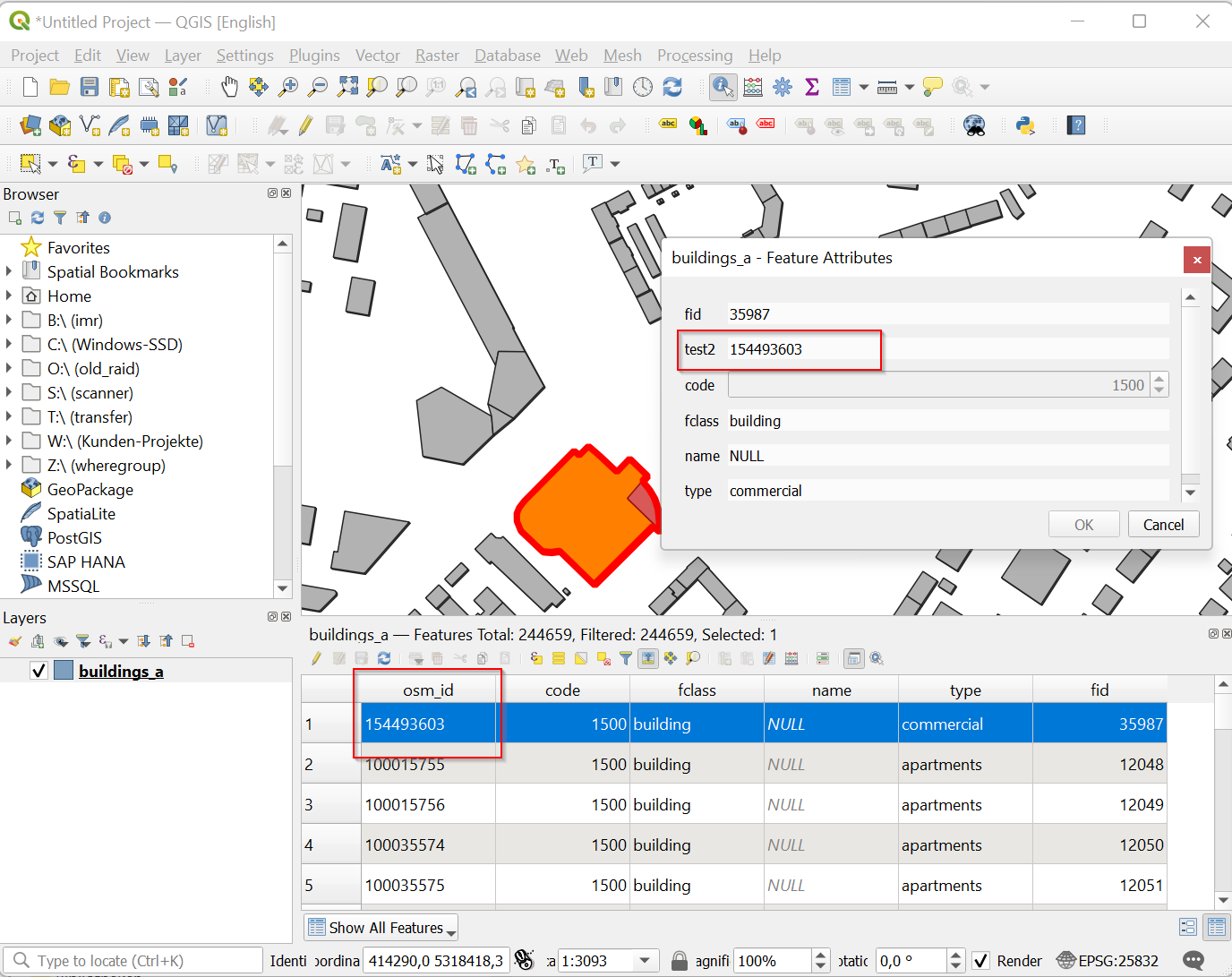Open the map scale 1:3093 dropdown
Image resolution: width=1232 pixels, height=977 pixels.
pos(645,961)
